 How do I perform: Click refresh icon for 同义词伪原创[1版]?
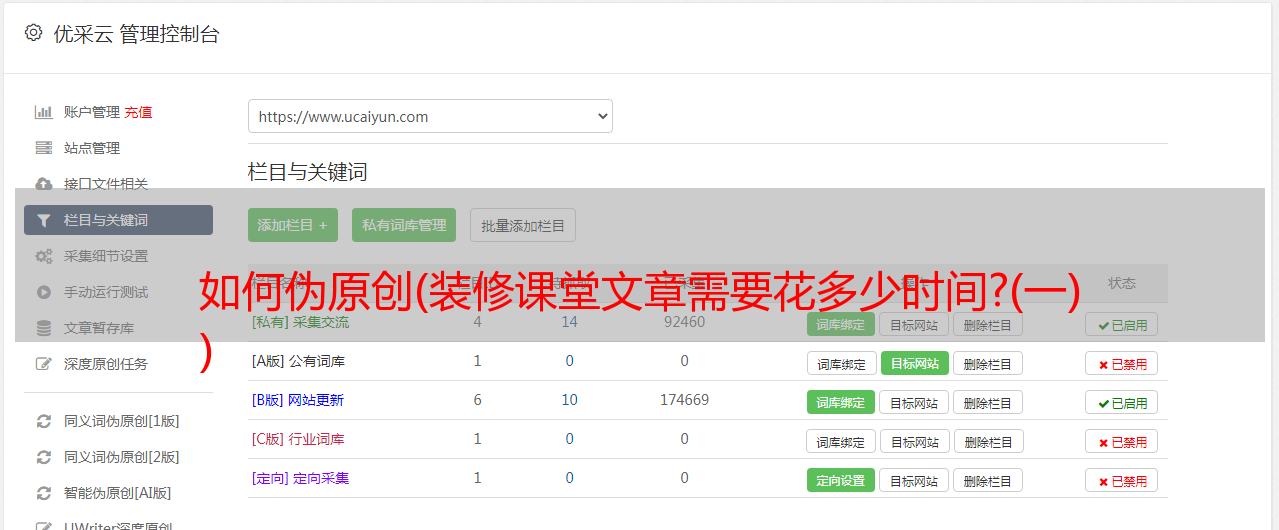click(x=43, y=421)
